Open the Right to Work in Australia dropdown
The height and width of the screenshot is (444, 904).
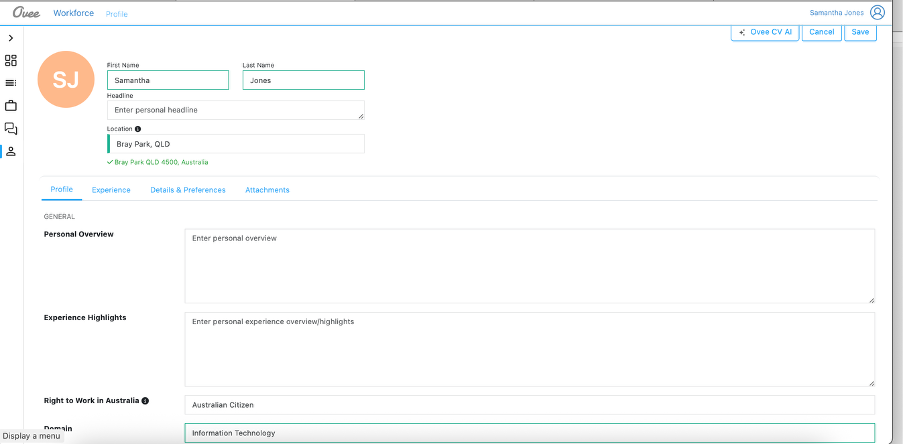529,405
